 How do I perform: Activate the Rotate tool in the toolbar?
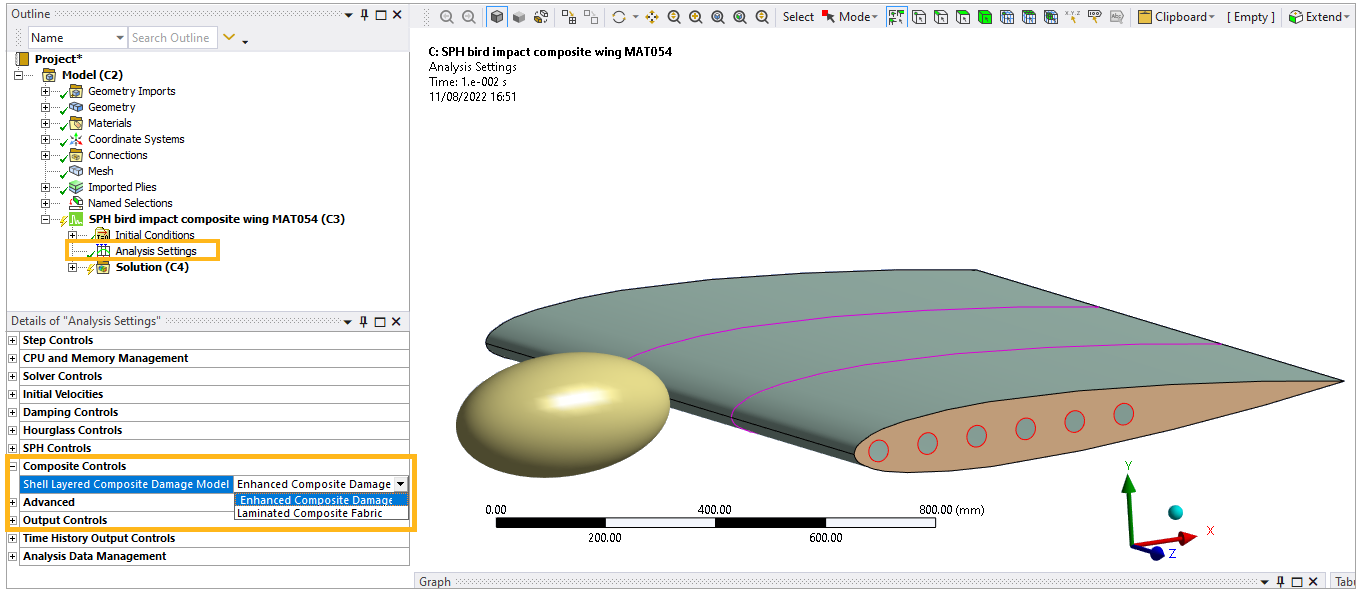point(619,17)
